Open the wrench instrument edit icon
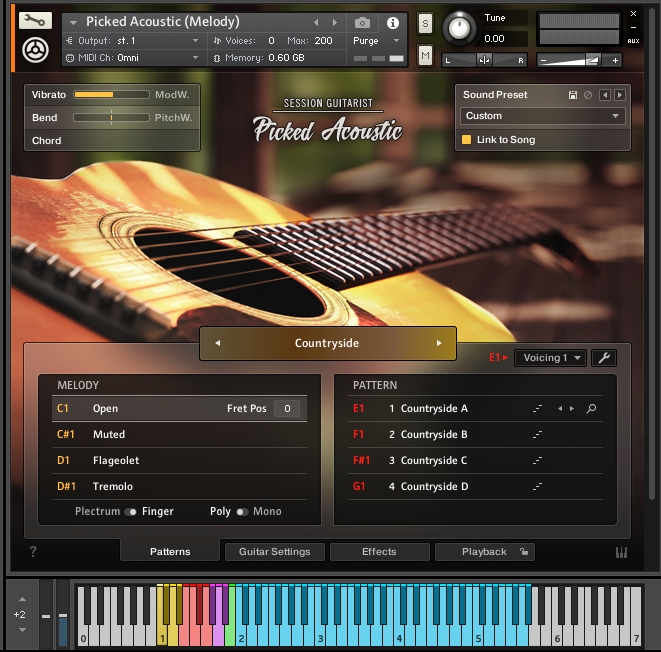661x652 pixels. [35, 20]
